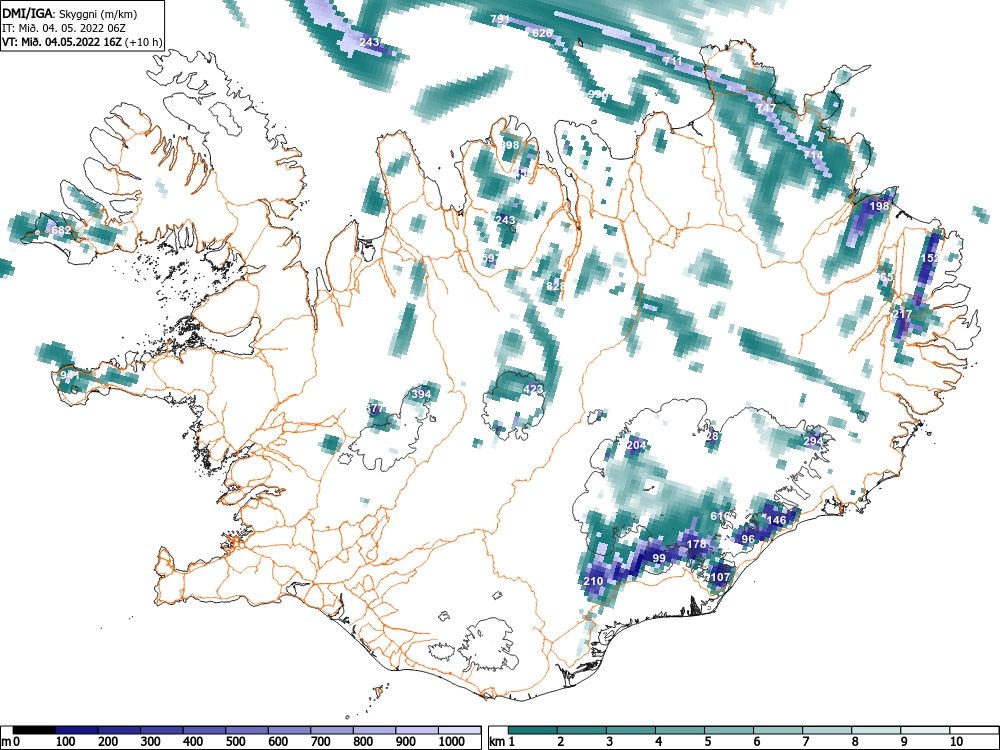This screenshot has width=1000, height=750.
Task: Click the visibility value '96' on the map
Action: tap(748, 539)
